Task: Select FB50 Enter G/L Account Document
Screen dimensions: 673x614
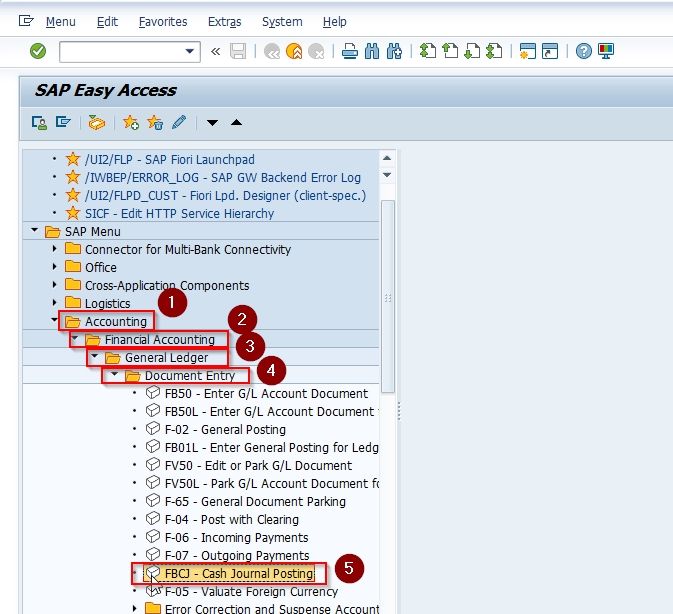Action: point(266,393)
